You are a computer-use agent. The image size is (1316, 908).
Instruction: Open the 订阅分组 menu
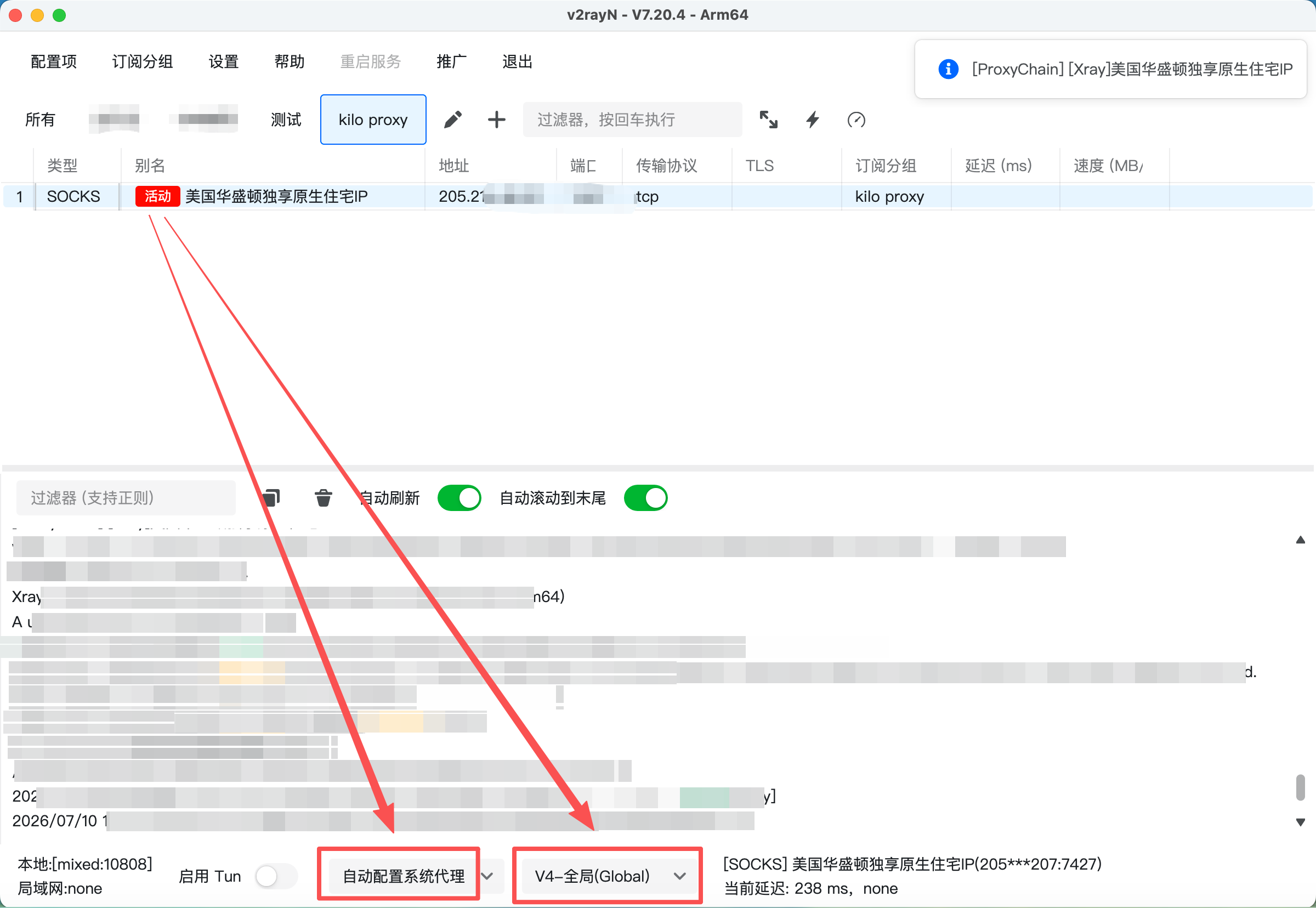tap(142, 61)
